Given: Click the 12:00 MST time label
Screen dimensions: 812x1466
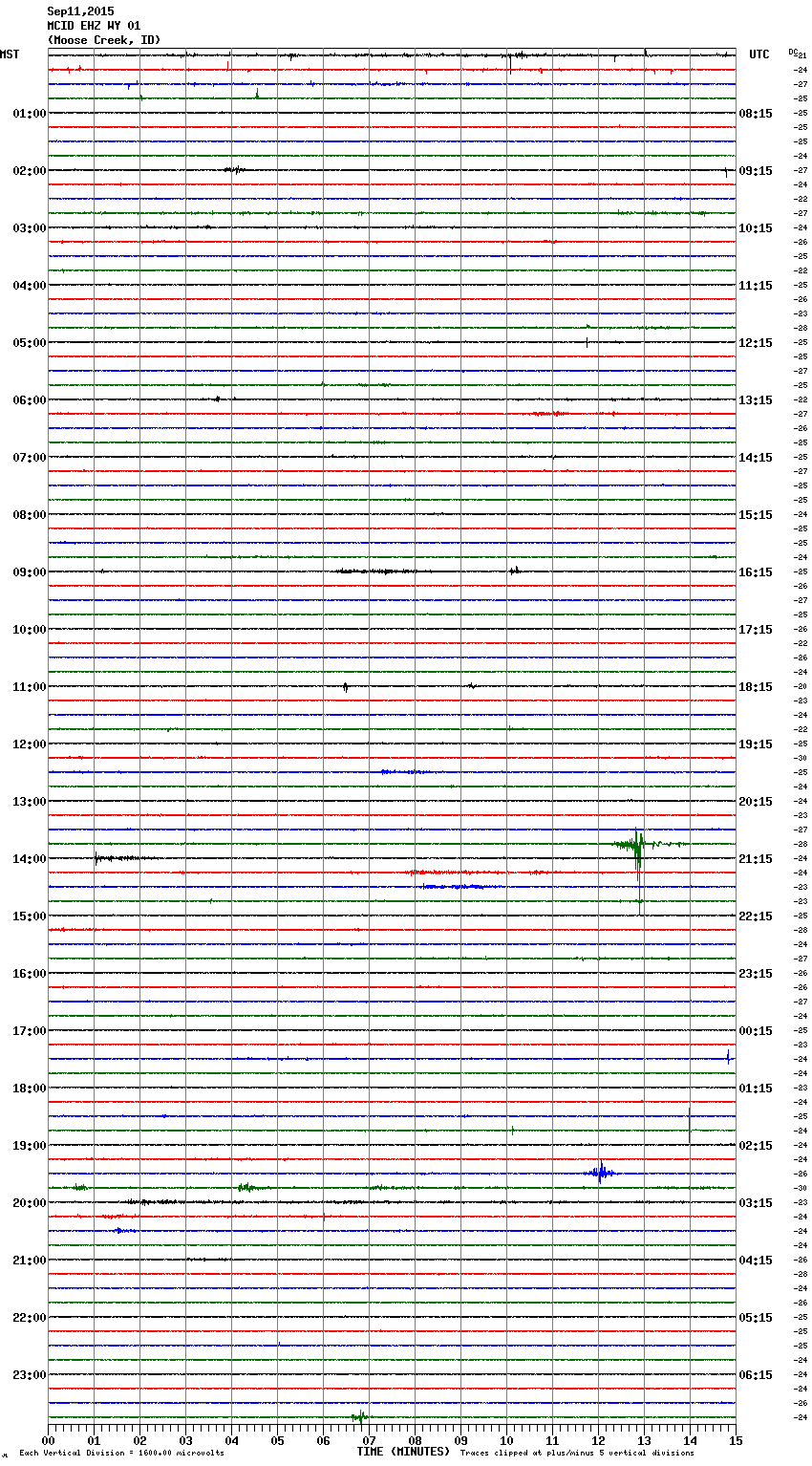Looking at the screenshot, I should [30, 744].
